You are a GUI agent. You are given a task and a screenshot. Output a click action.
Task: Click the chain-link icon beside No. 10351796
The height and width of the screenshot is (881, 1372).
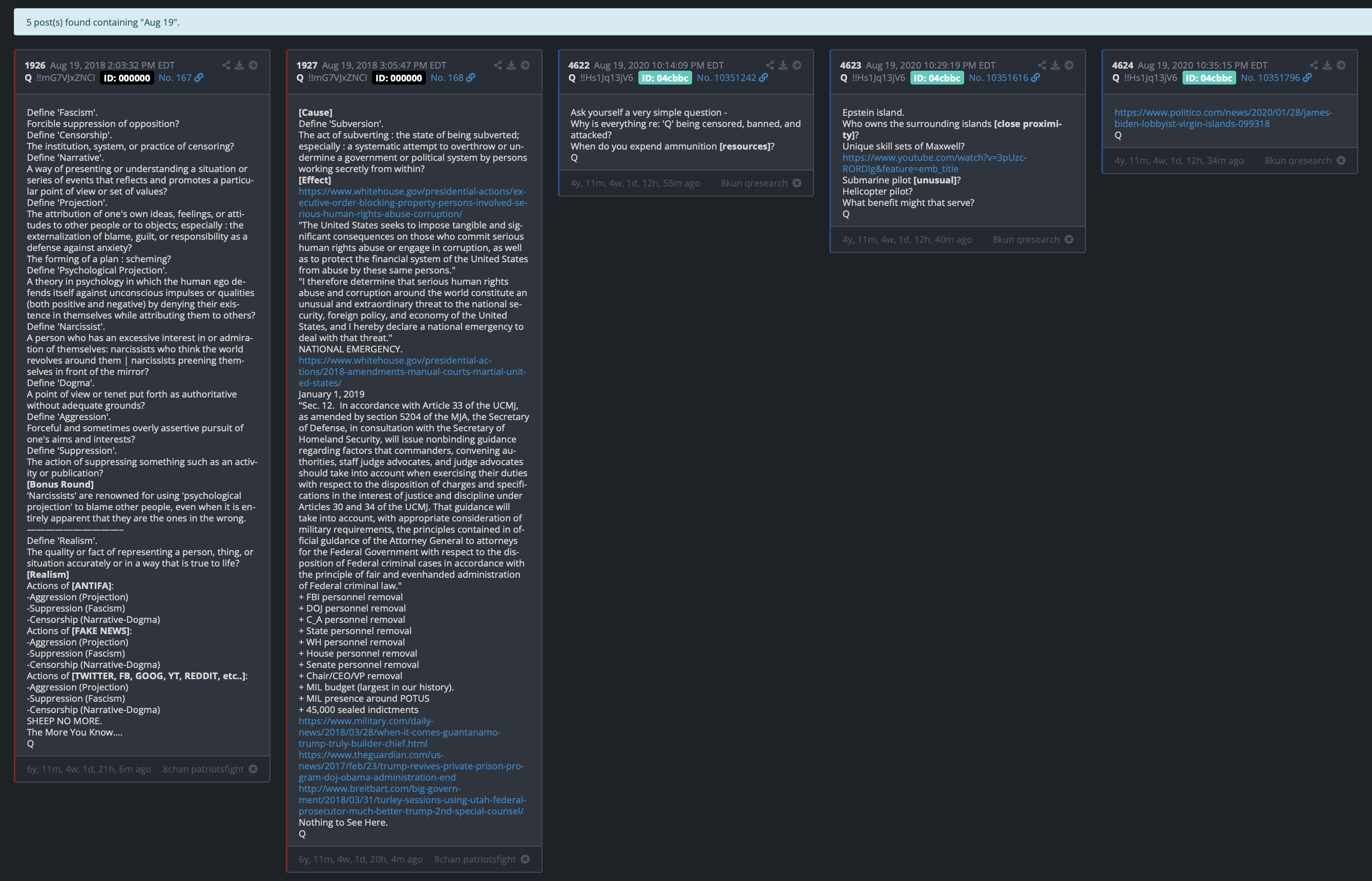click(1307, 78)
